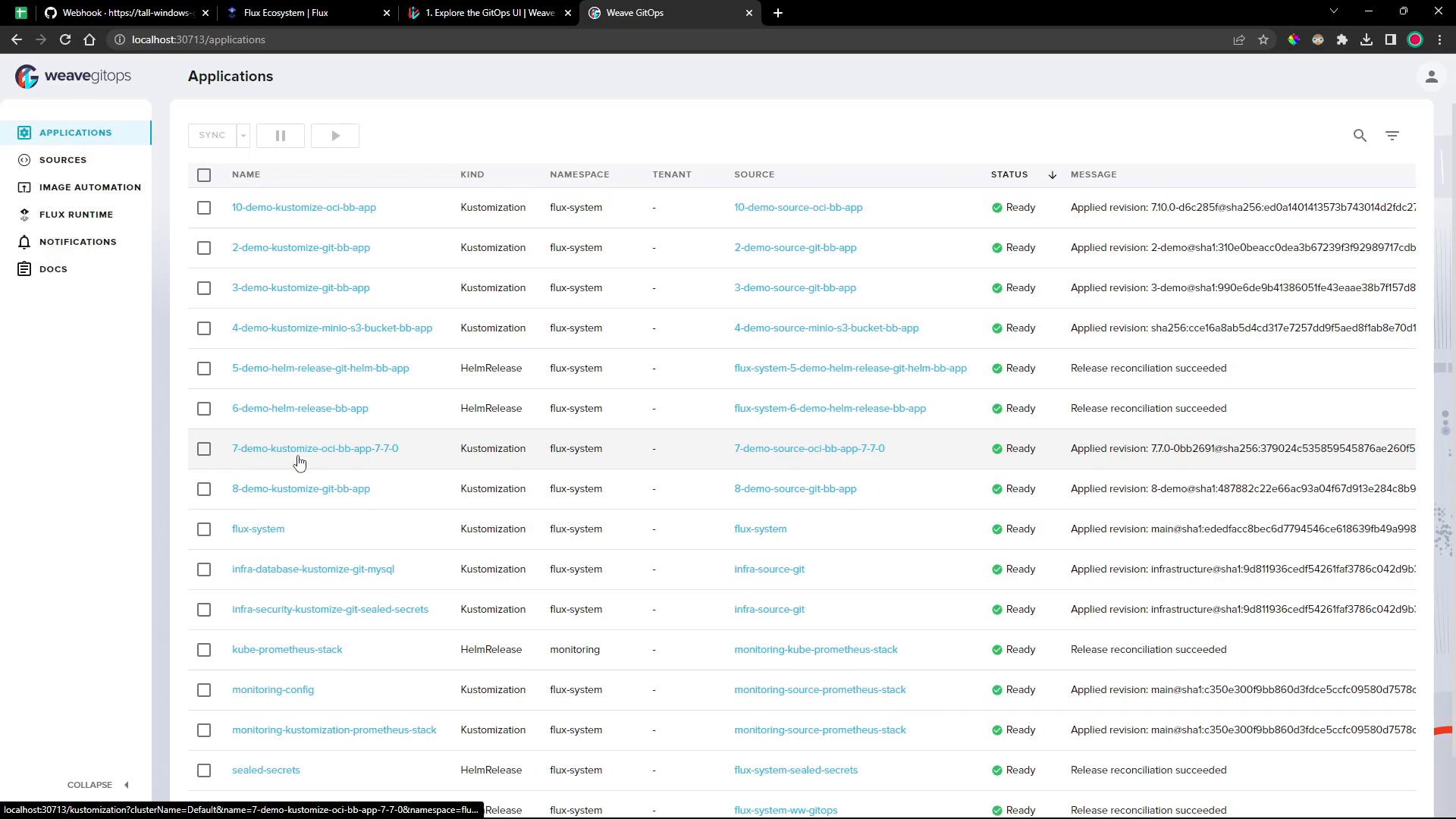The image size is (1456, 819).
Task: Tick the flux-system row checkbox
Action: (204, 529)
